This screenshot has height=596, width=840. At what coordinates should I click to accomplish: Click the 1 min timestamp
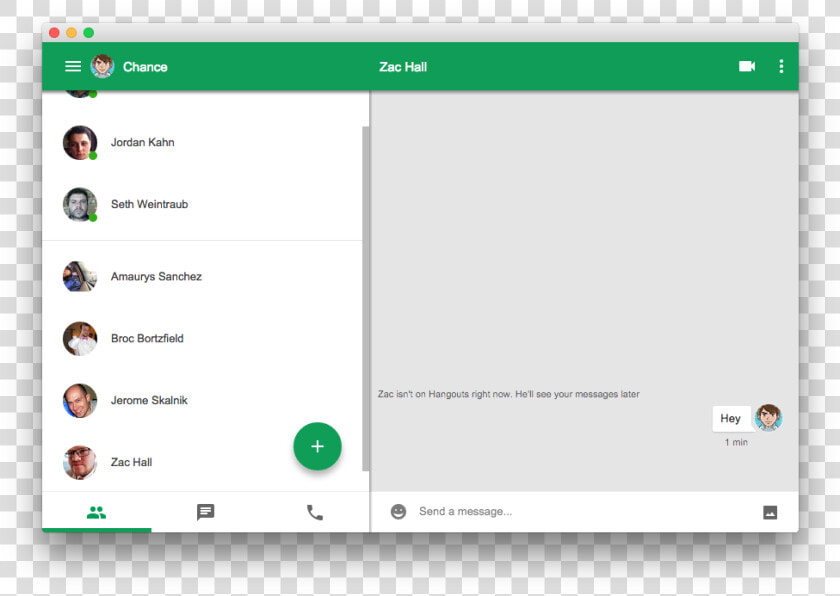(736, 442)
